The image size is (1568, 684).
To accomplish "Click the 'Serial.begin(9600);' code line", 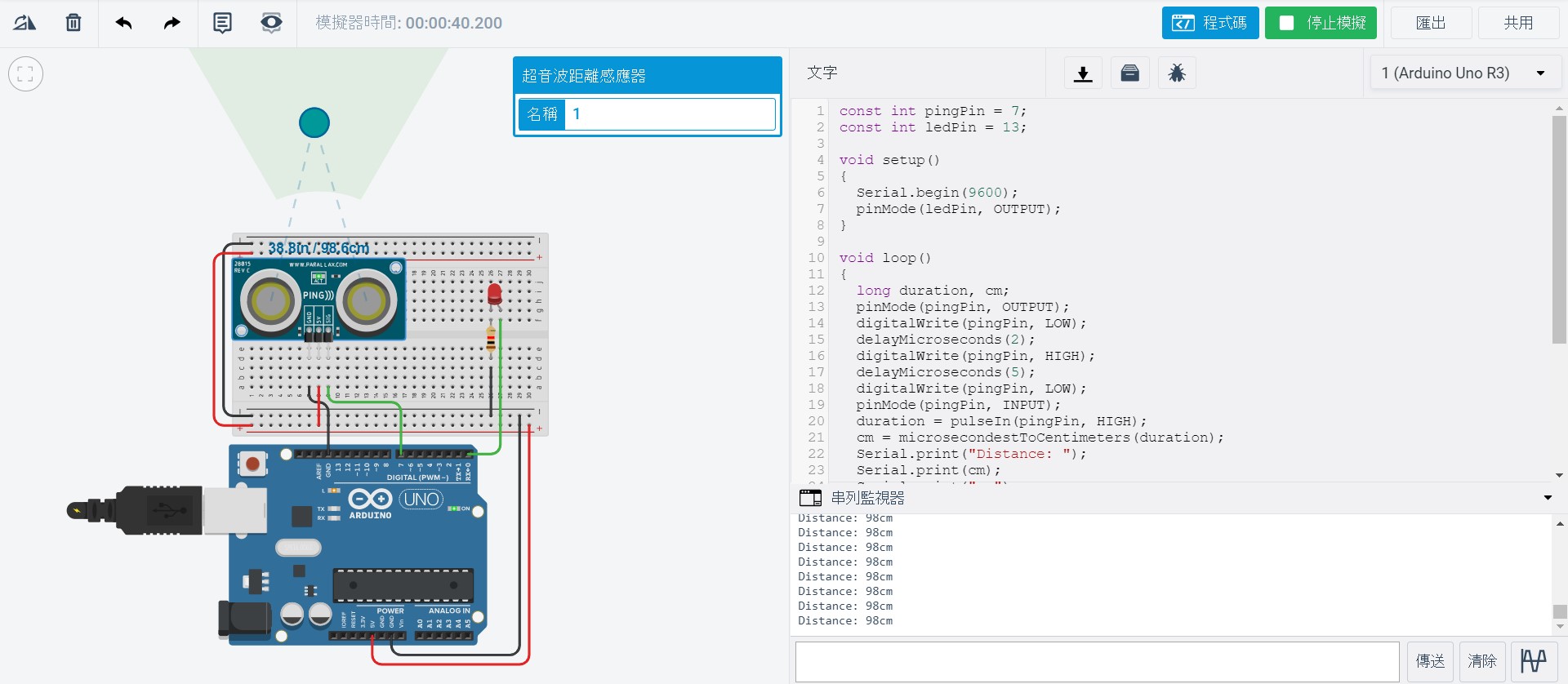I will click(x=937, y=193).
